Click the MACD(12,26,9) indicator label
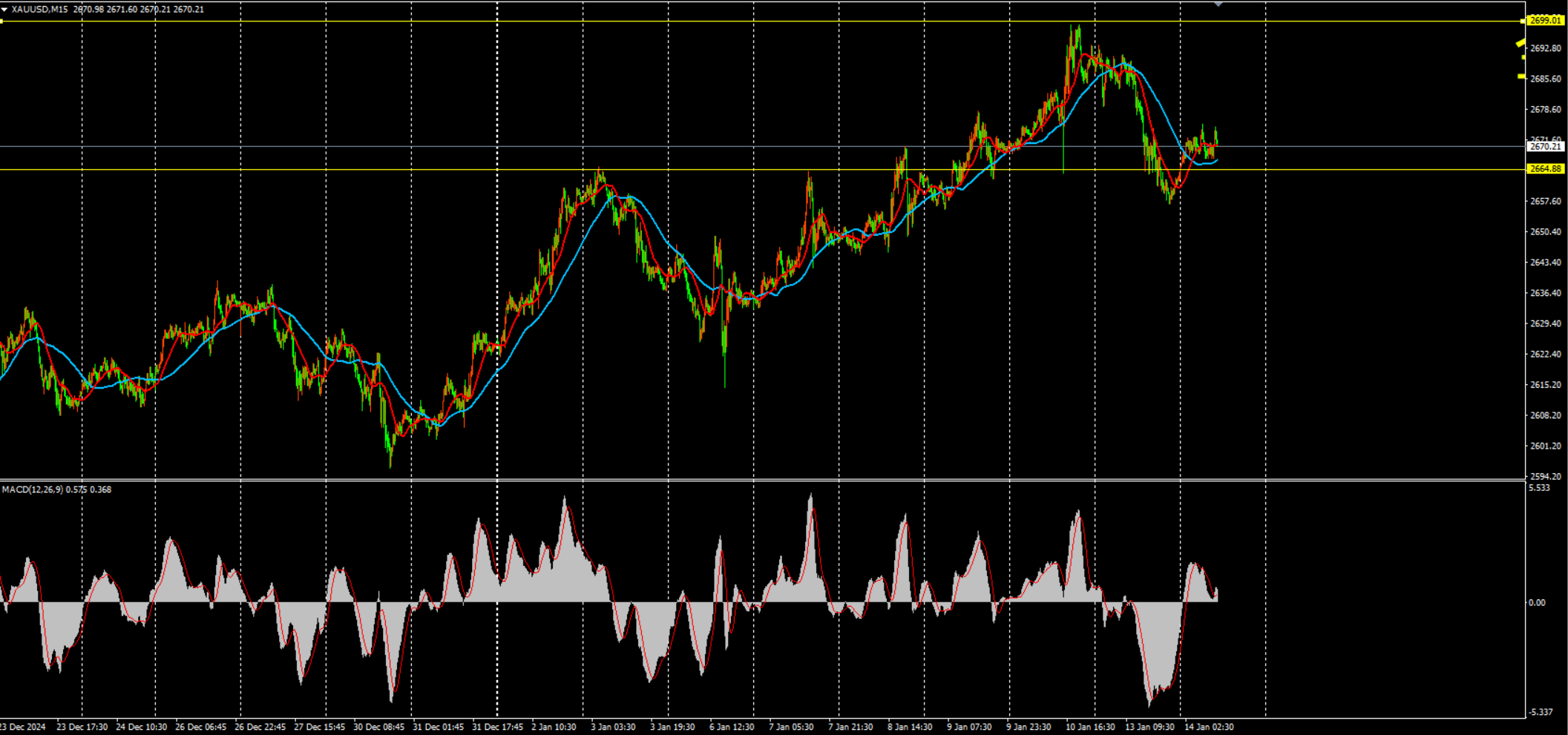 (56, 490)
